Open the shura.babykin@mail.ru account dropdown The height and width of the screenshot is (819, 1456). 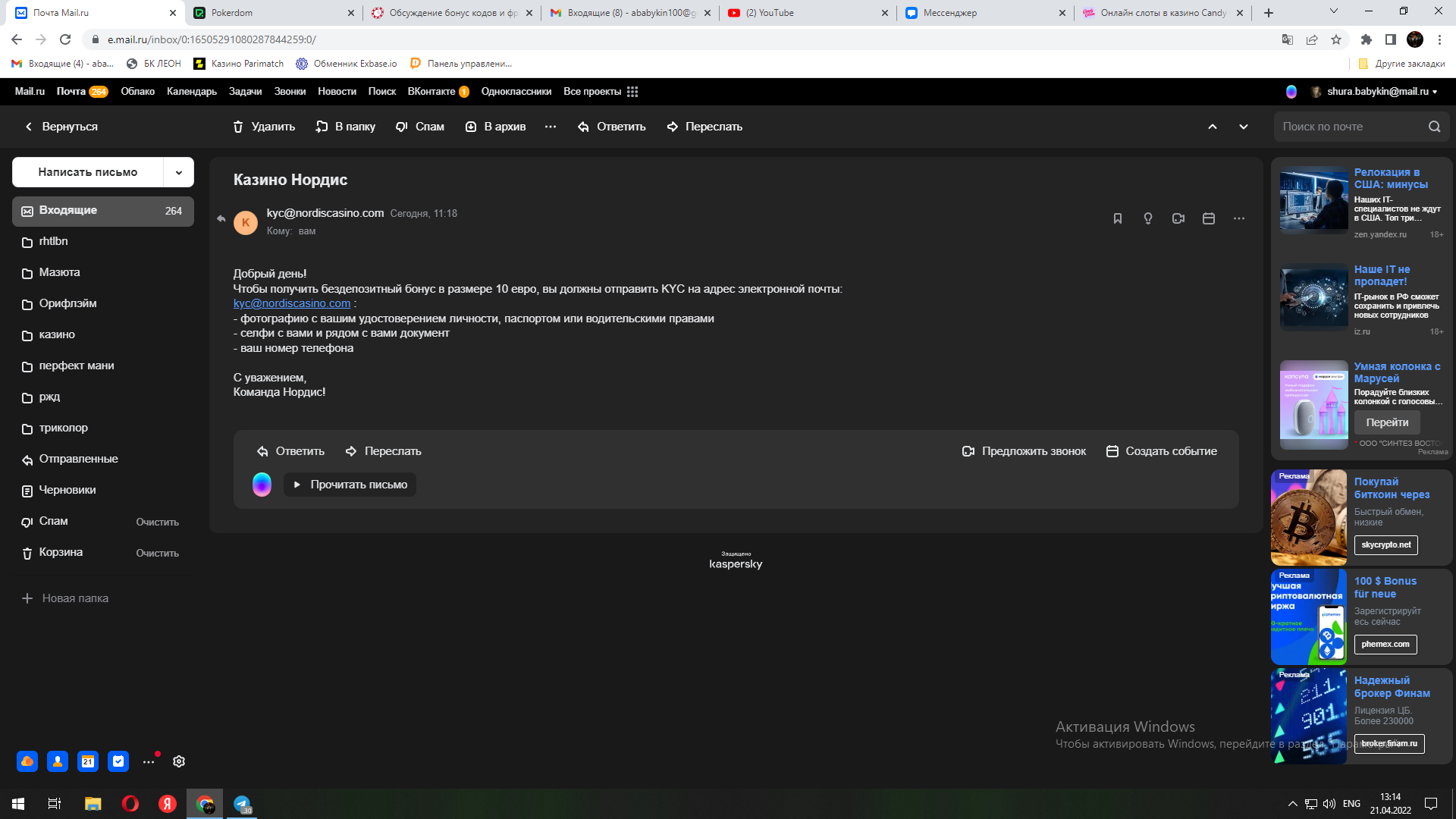coord(1380,92)
